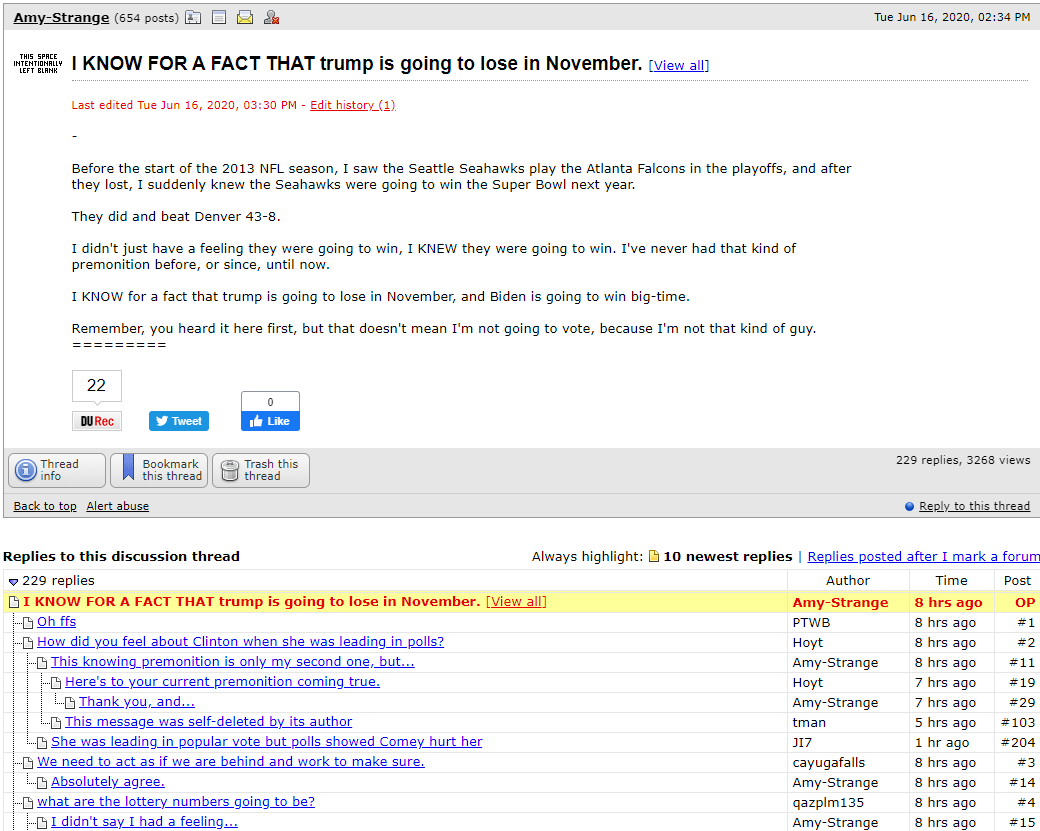1040x831 pixels.
Task: Go Back to top
Action: 45,506
